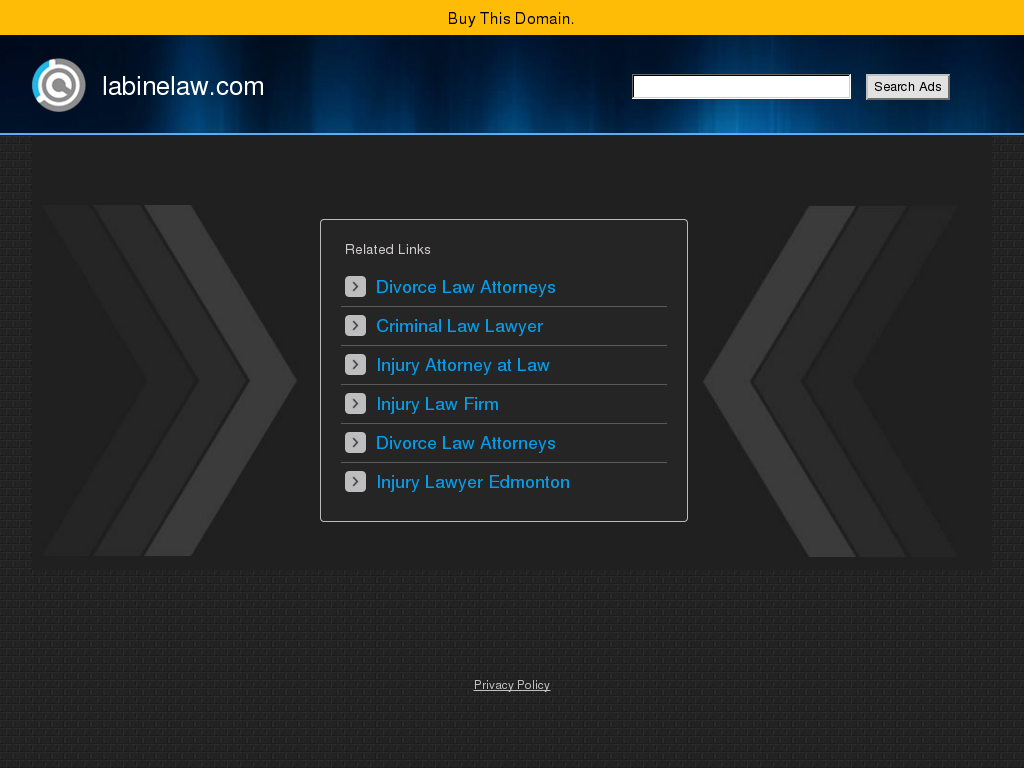Click arrow icon of Divorce Law Attorneys under Related Links heading
The image size is (1024, 768).
tap(355, 287)
